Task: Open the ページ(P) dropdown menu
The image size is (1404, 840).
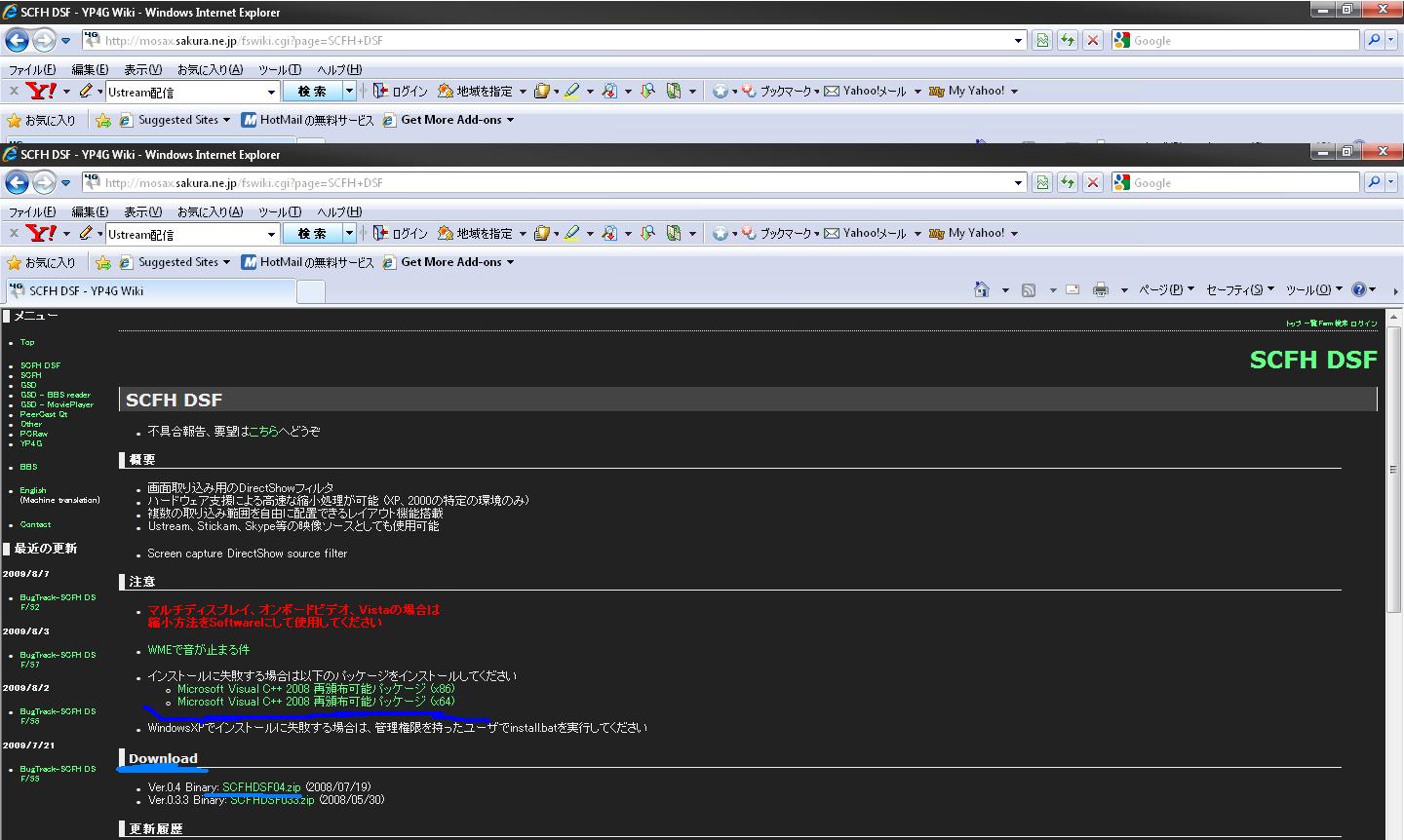Action: coord(1167,290)
